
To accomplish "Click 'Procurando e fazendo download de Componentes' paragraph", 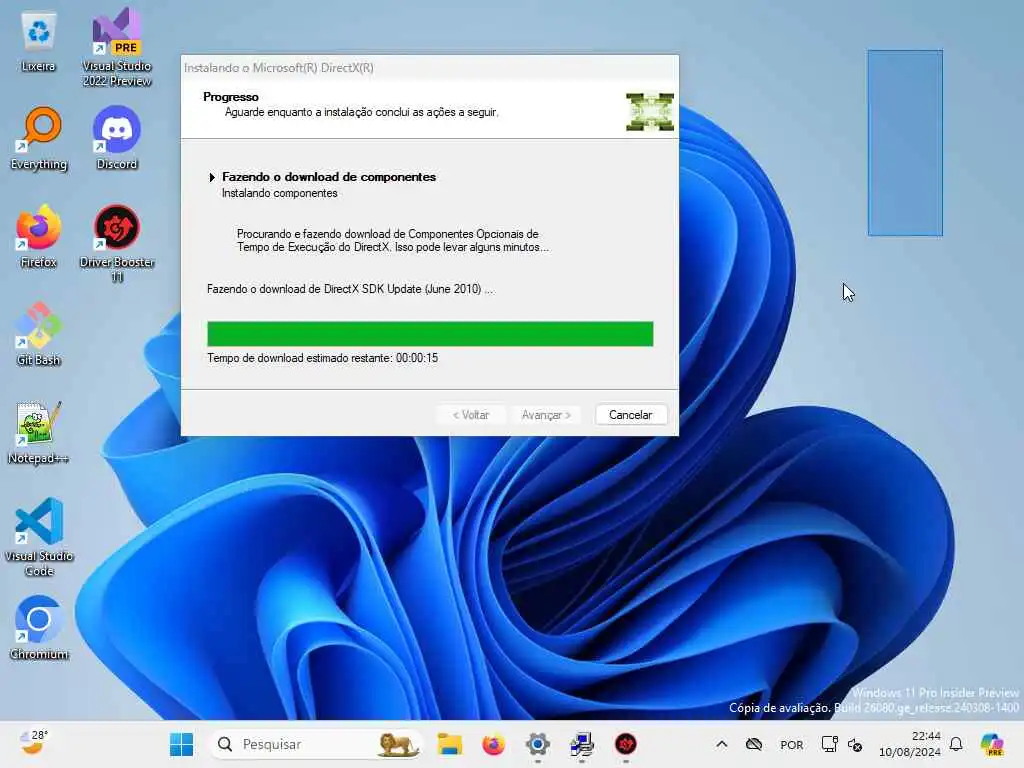I will pyautogui.click(x=392, y=240).
